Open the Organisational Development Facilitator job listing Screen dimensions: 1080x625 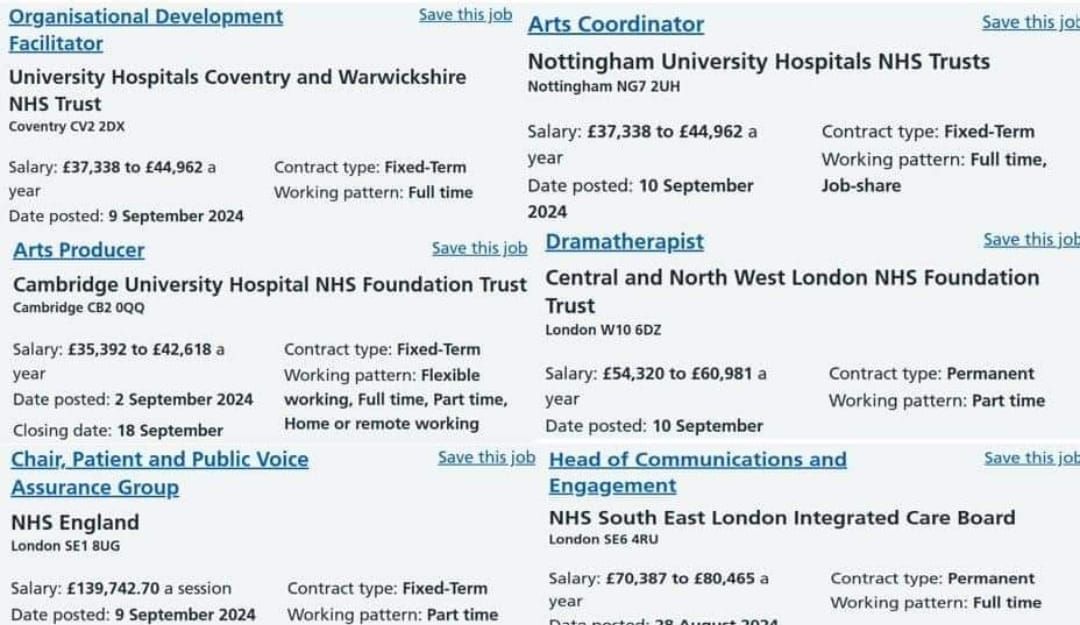click(145, 18)
